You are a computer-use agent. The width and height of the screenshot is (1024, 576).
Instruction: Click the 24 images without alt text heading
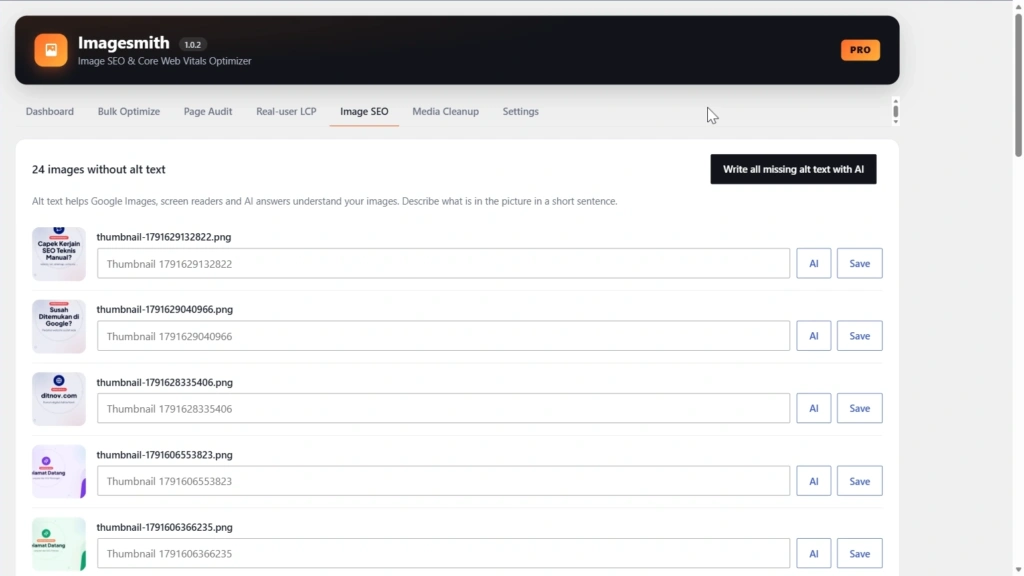[99, 169]
